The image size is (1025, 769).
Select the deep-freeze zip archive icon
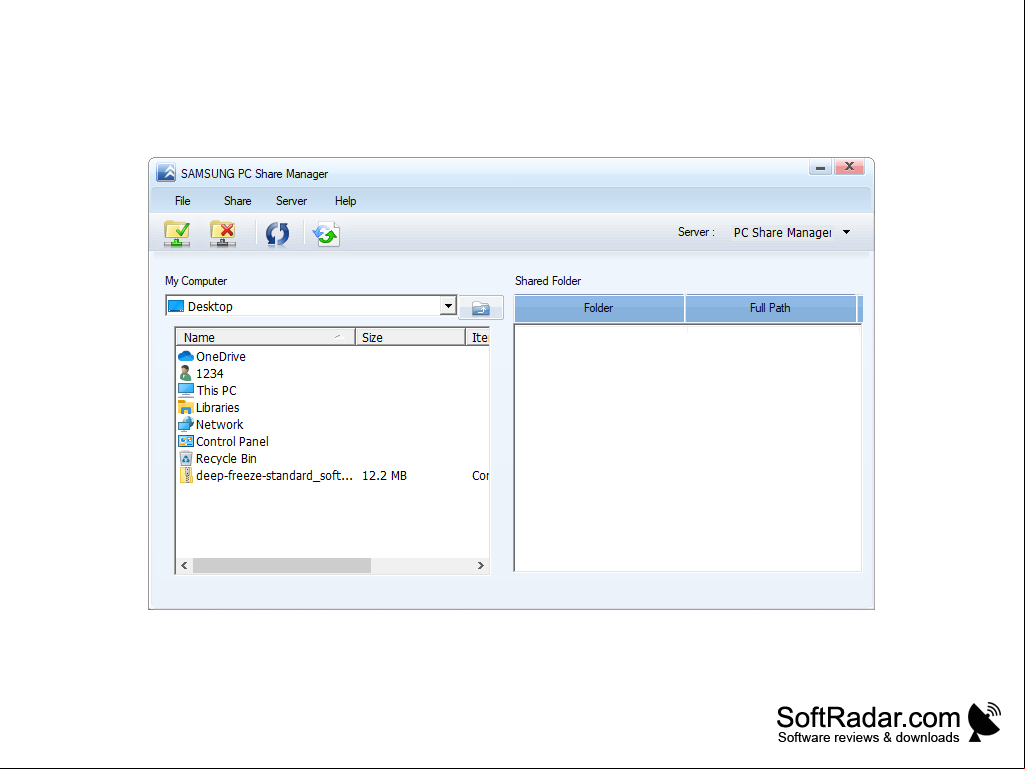click(186, 475)
